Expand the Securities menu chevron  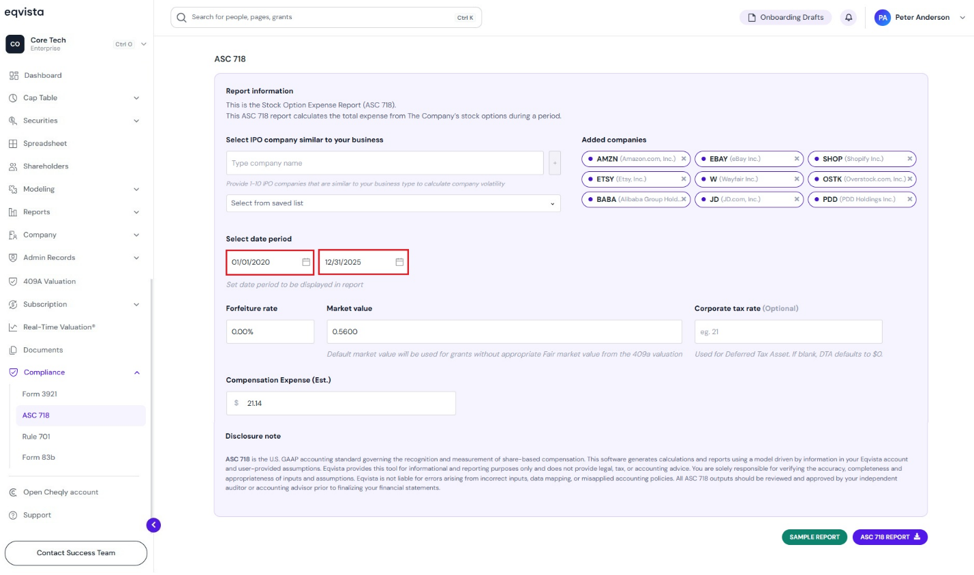pos(136,121)
